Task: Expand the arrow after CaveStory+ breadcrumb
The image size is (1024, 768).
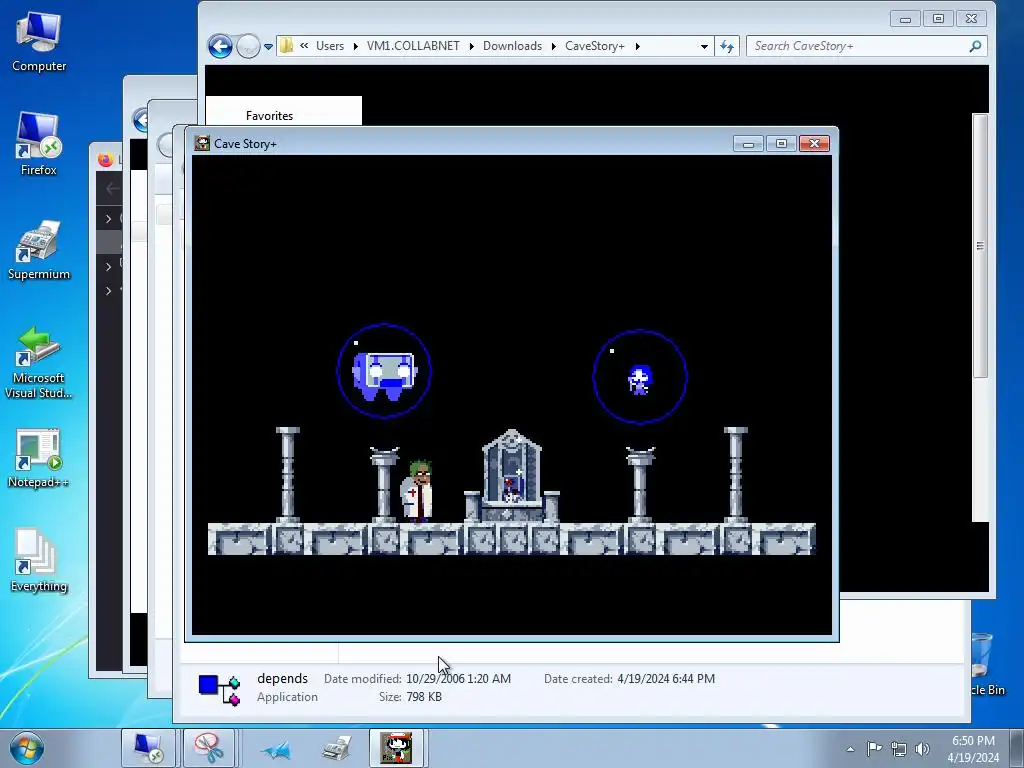Action: click(637, 46)
